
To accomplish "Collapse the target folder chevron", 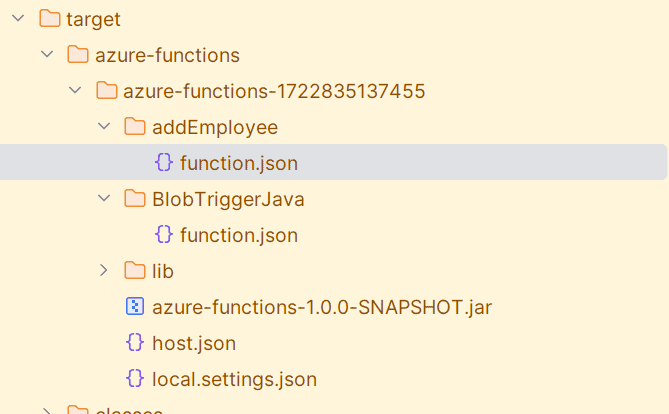I will (x=18, y=18).
